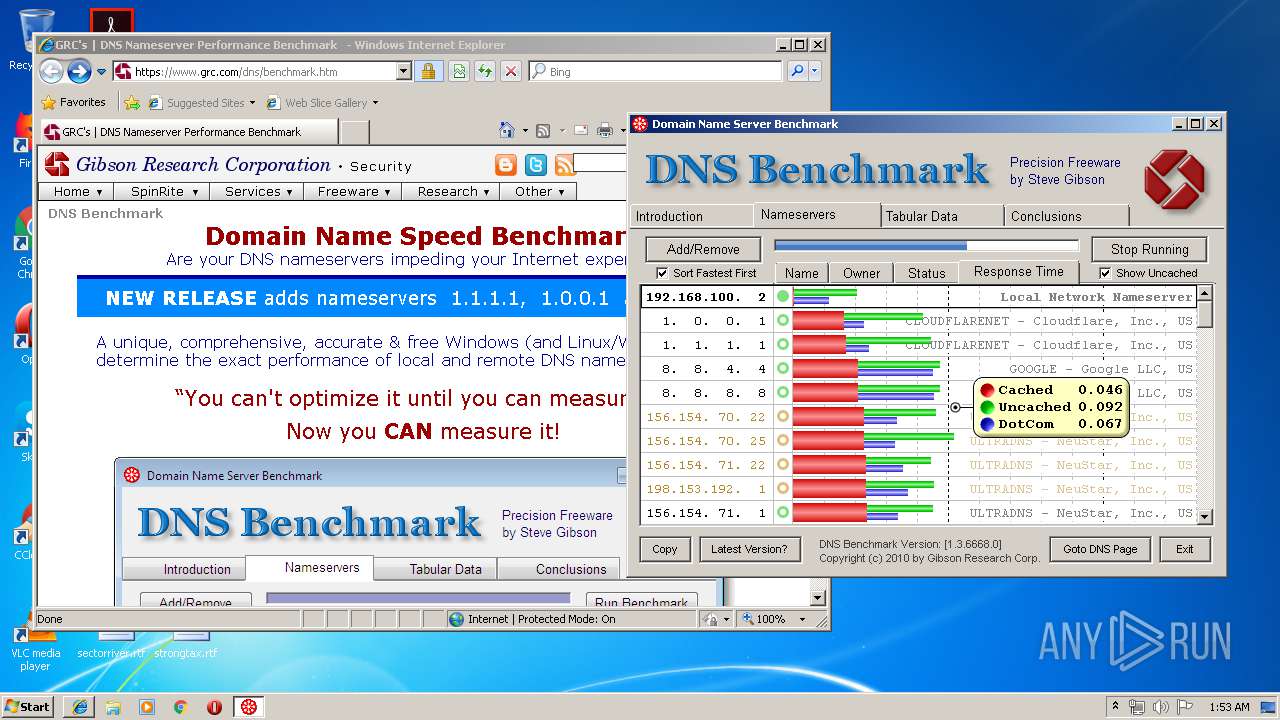Click the IE Forward arrow button
The height and width of the screenshot is (720, 1280).
[x=79, y=71]
